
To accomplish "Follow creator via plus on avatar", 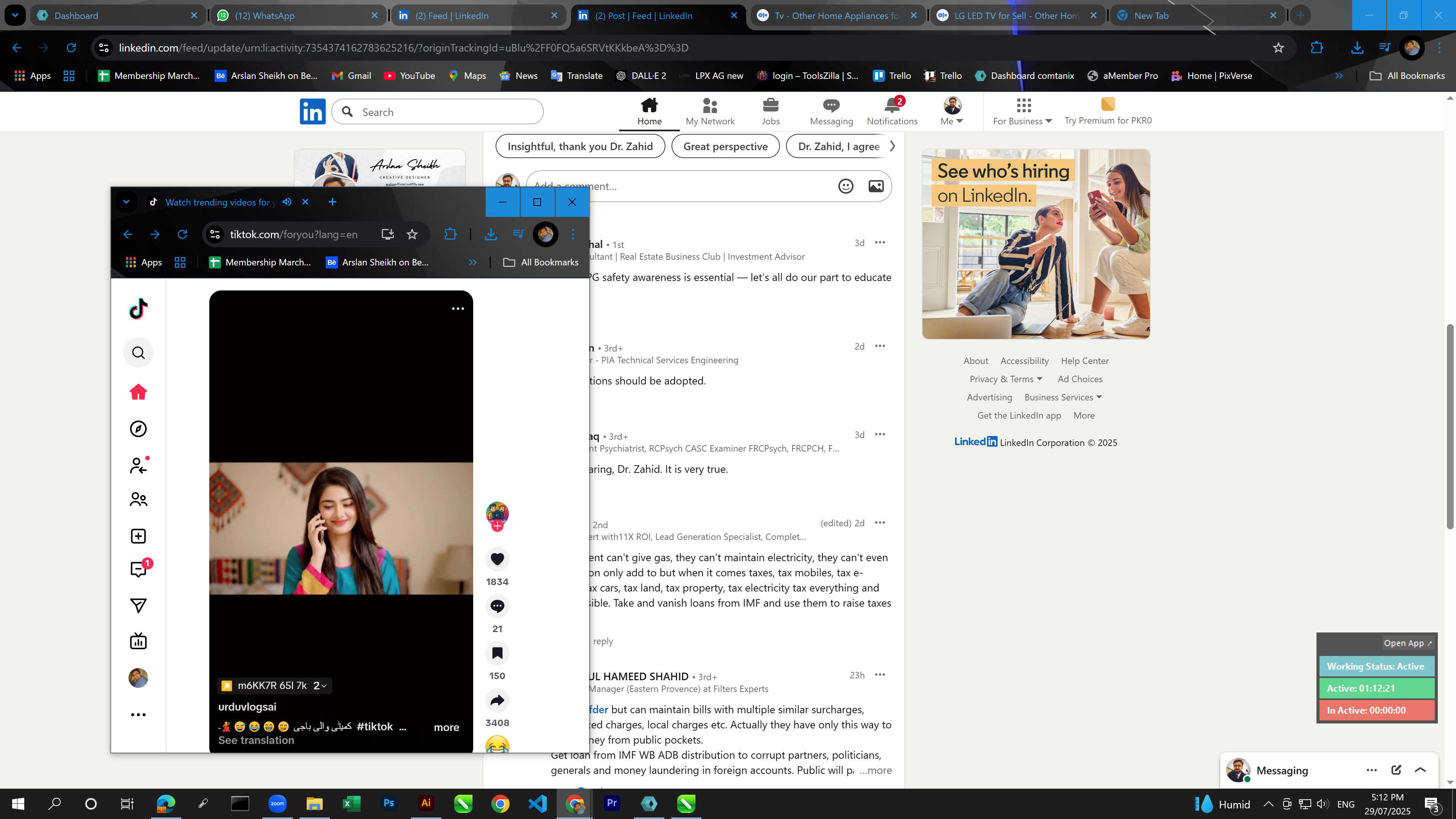I will 497,526.
